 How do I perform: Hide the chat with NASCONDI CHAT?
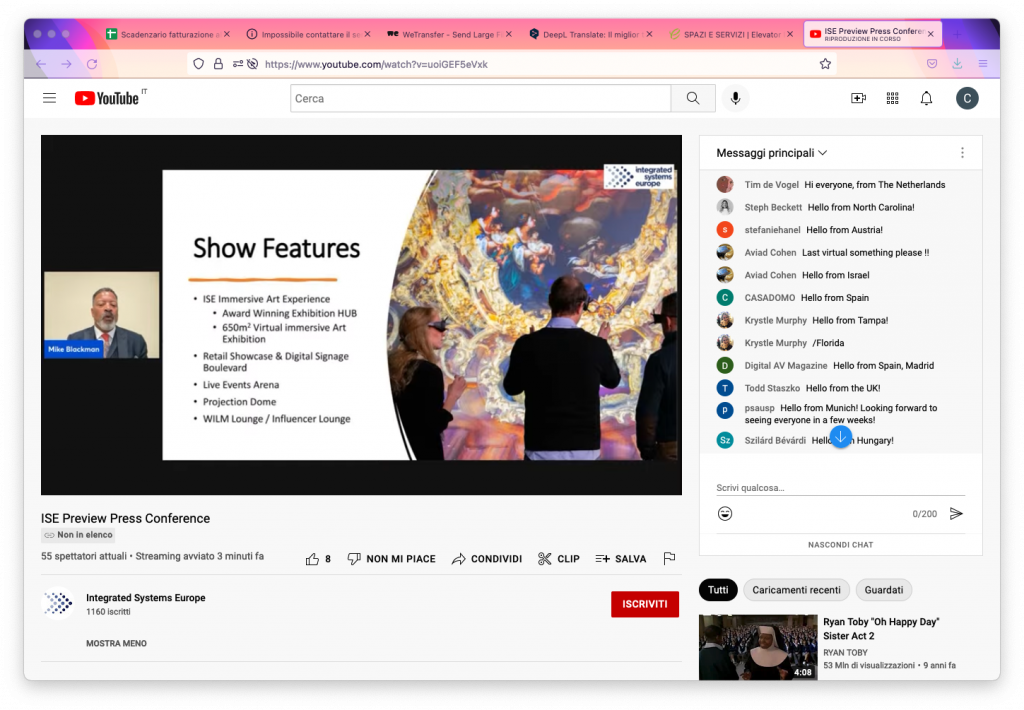pos(840,545)
